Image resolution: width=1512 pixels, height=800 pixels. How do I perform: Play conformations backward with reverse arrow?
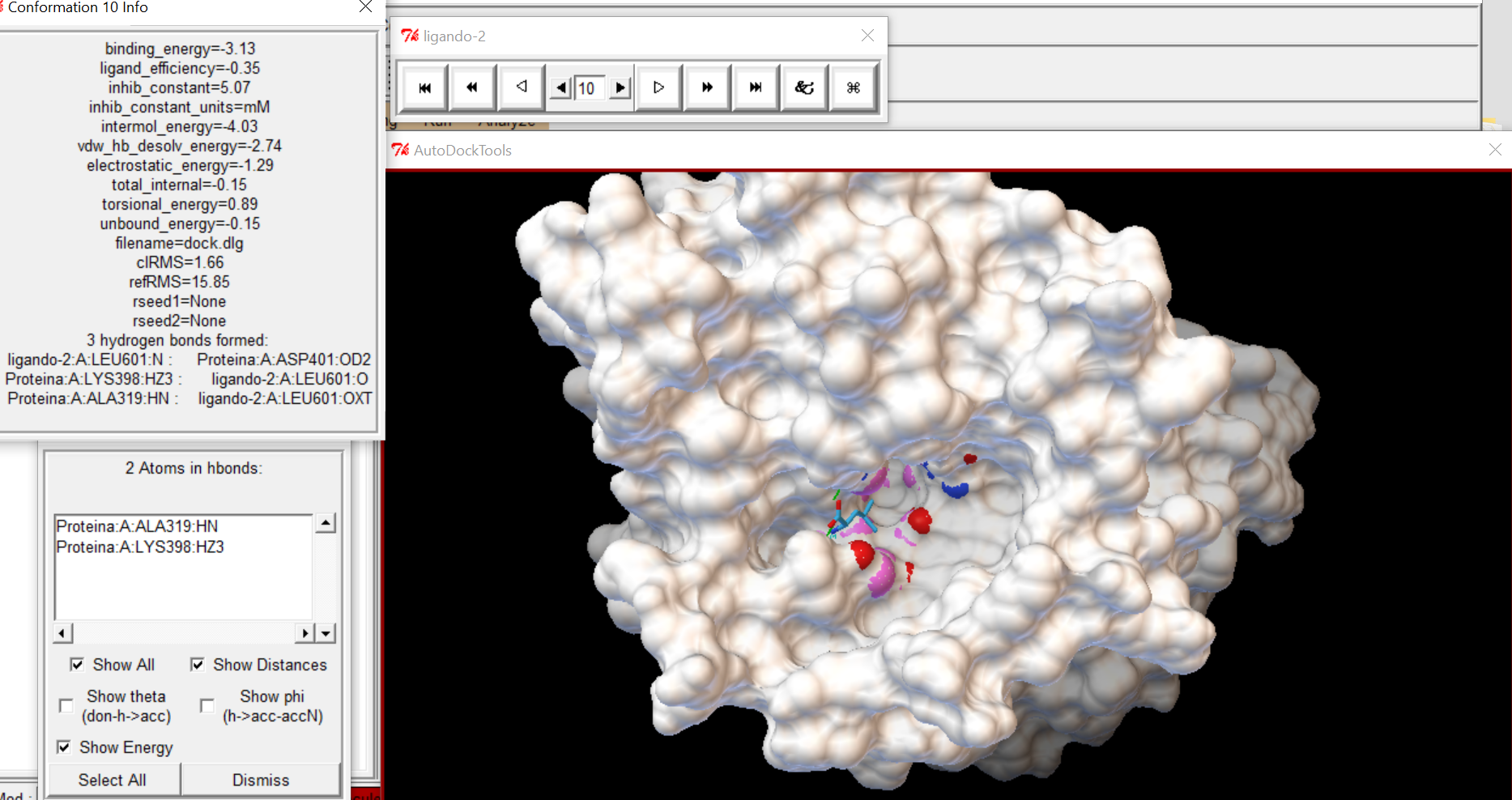coord(521,87)
